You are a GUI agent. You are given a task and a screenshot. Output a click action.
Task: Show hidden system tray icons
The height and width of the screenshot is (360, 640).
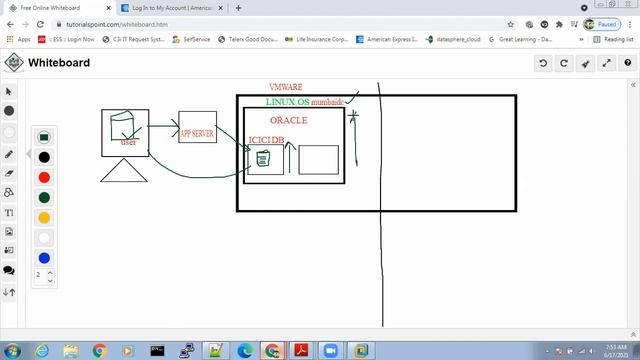point(547,351)
